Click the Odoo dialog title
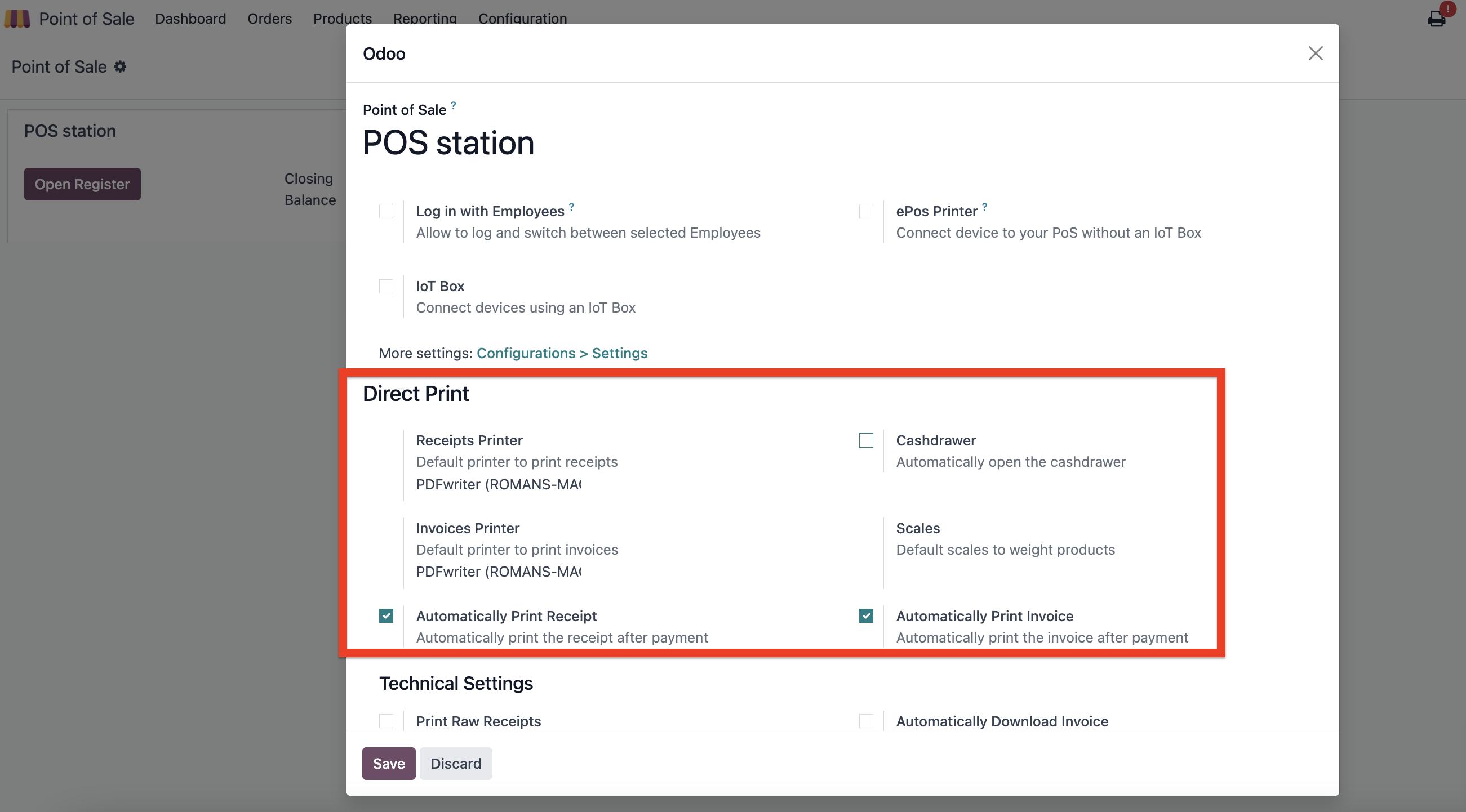1466x812 pixels. click(384, 53)
